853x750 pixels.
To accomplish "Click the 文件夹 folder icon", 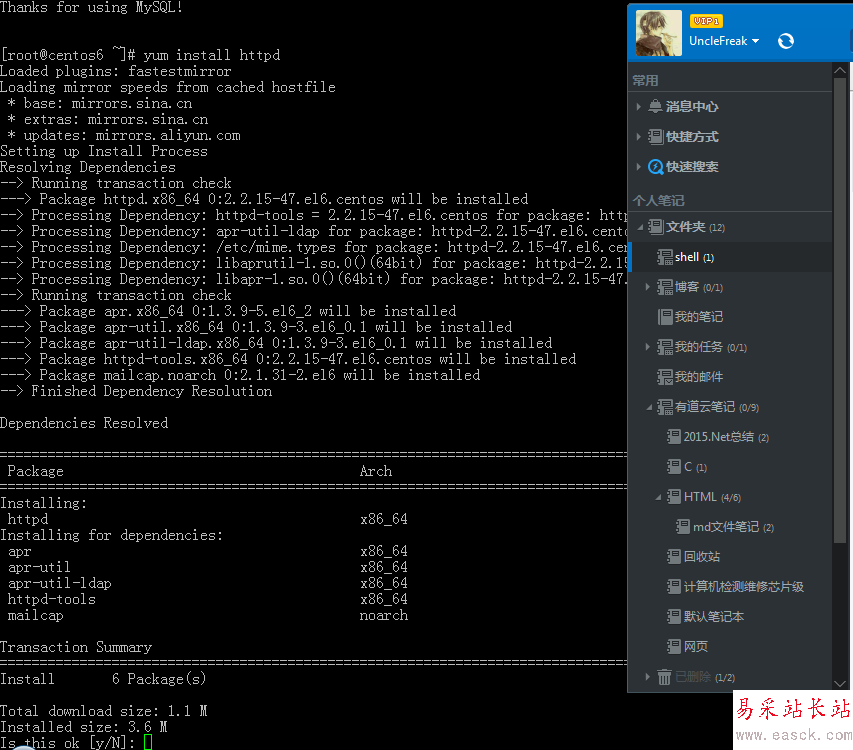I will click(x=656, y=226).
